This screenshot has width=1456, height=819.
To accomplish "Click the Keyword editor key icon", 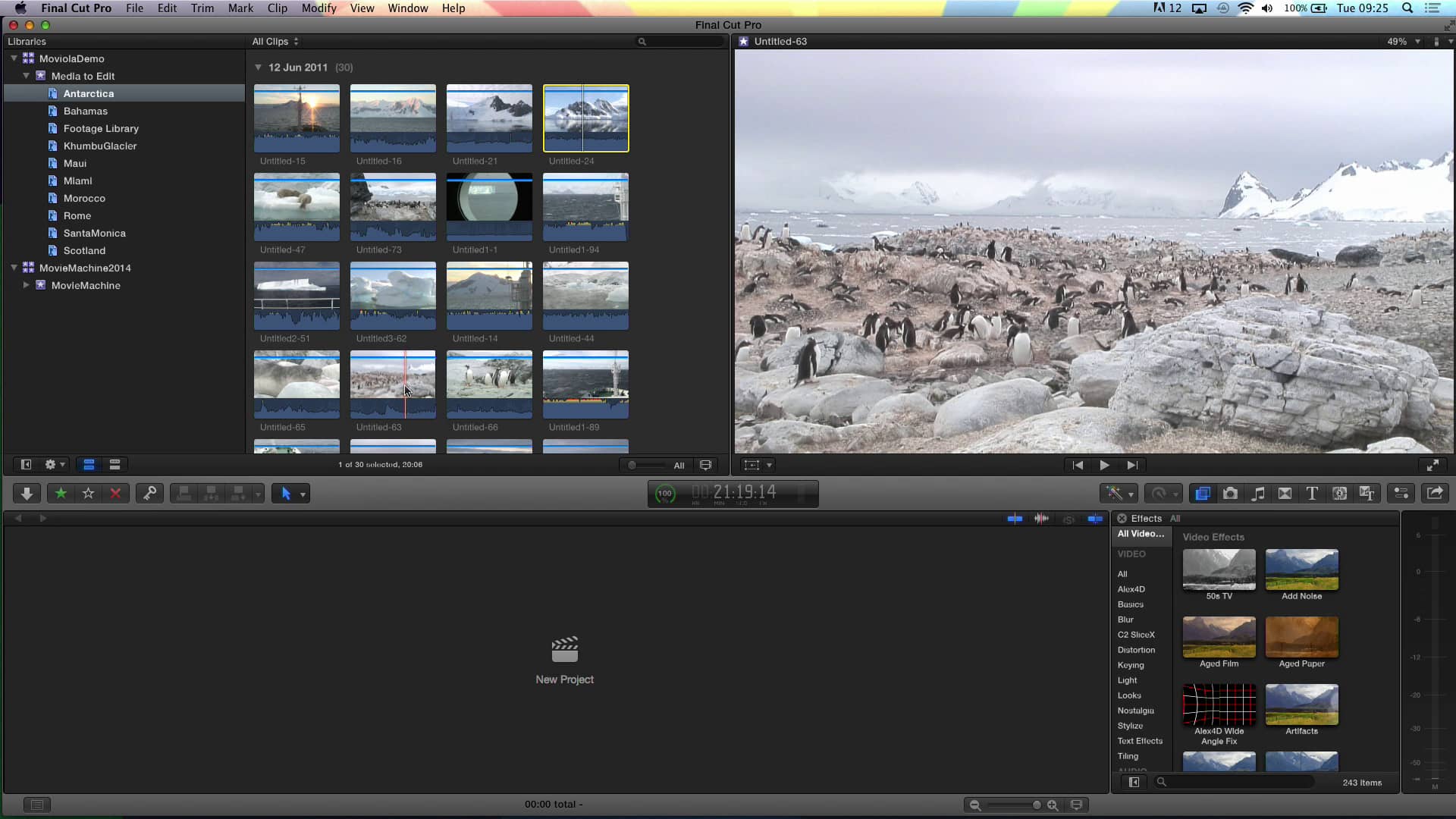I will 149,493.
